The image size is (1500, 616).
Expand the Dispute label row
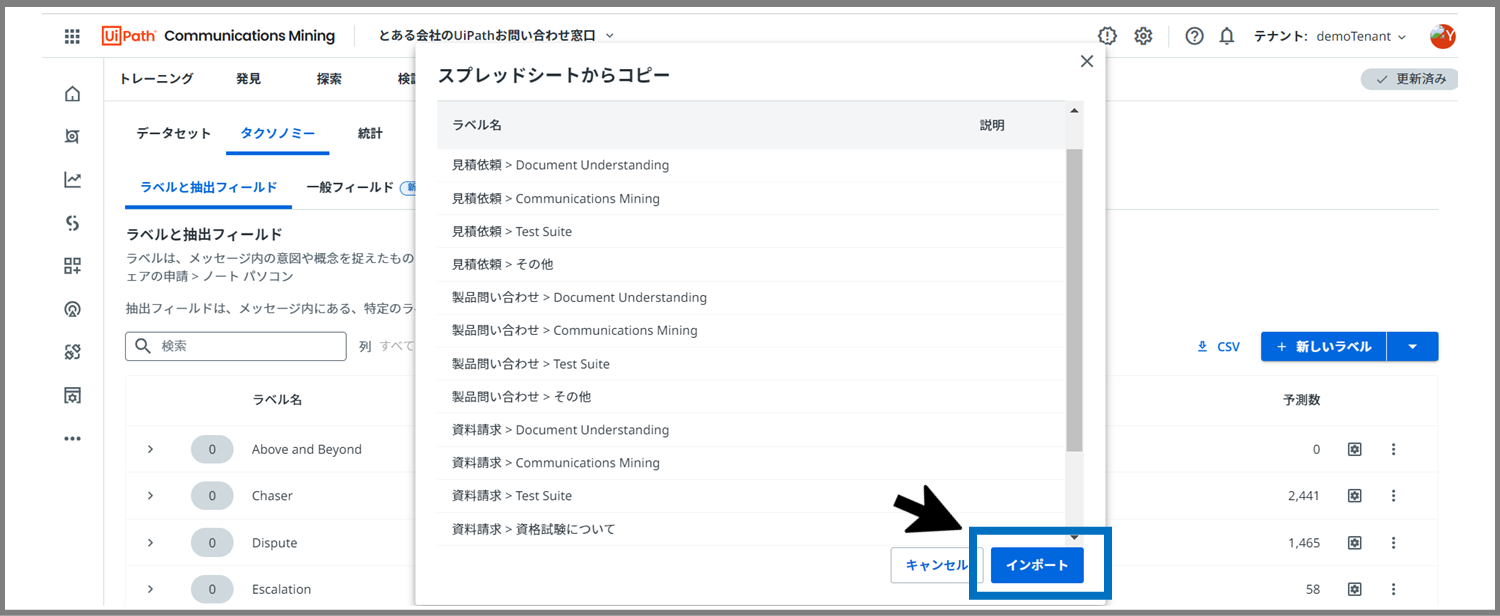(150, 543)
